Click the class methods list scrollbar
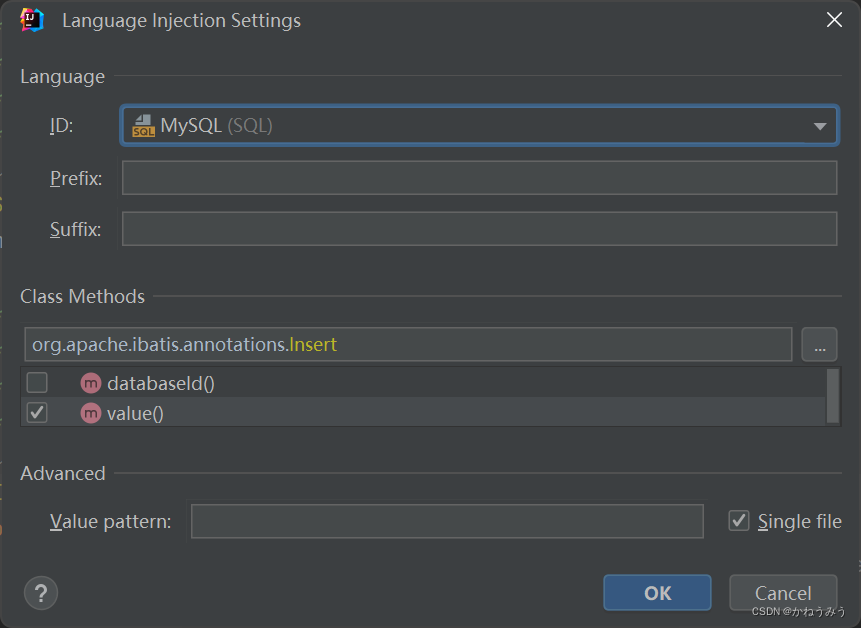The width and height of the screenshot is (861, 628). (833, 396)
